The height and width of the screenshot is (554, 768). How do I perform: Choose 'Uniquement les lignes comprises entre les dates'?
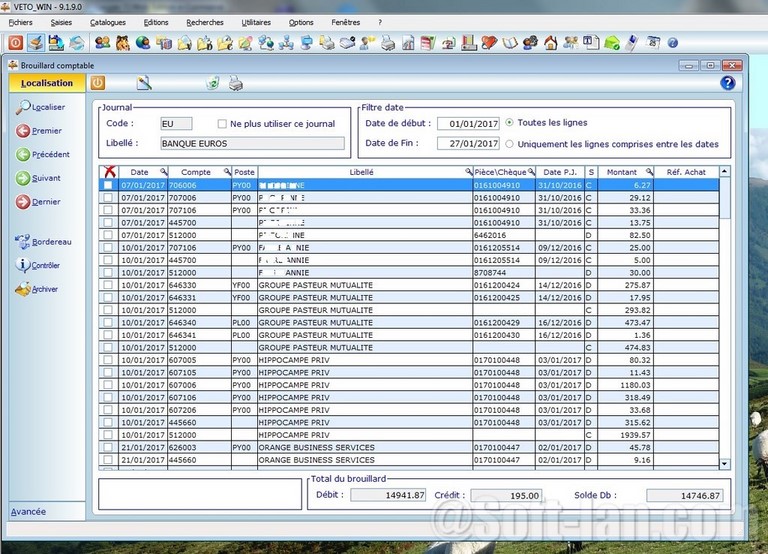510,144
